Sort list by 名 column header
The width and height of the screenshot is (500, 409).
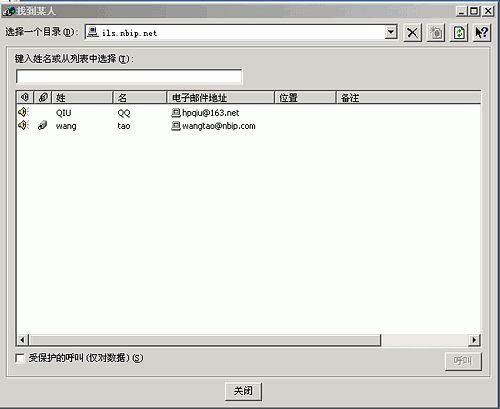[x=140, y=97]
